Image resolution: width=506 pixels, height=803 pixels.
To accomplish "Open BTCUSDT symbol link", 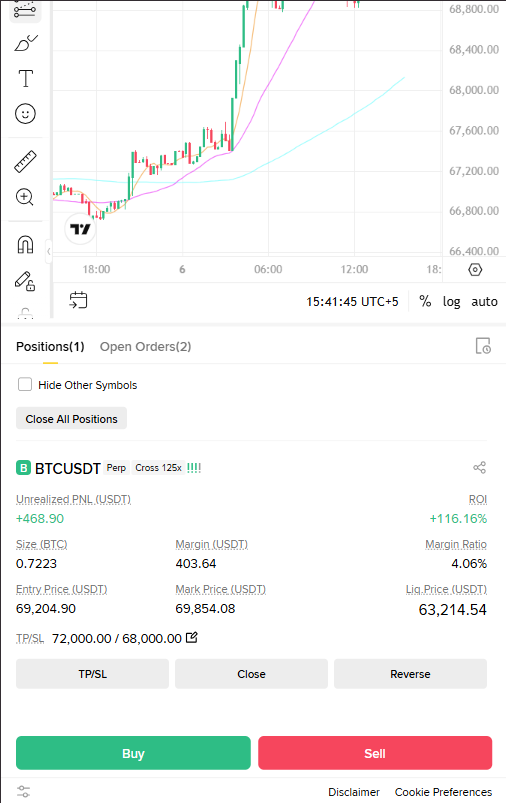I will pos(68,468).
